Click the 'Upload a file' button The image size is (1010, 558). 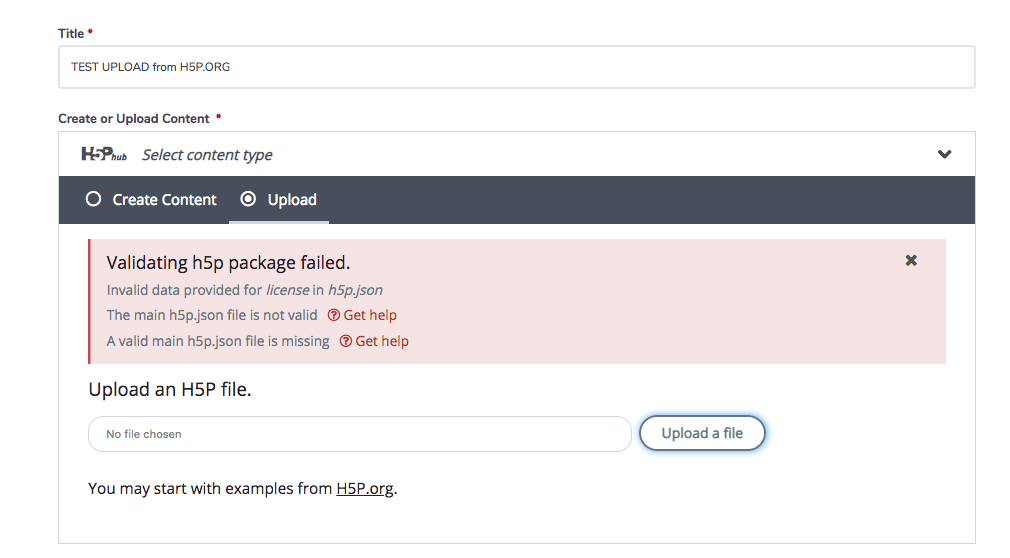click(x=702, y=433)
